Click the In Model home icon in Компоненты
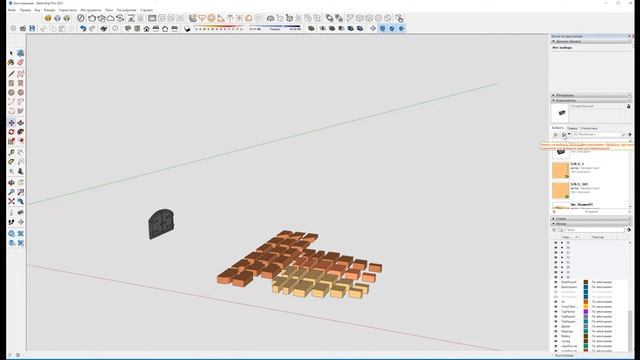This screenshot has height=360, width=640. 564,135
